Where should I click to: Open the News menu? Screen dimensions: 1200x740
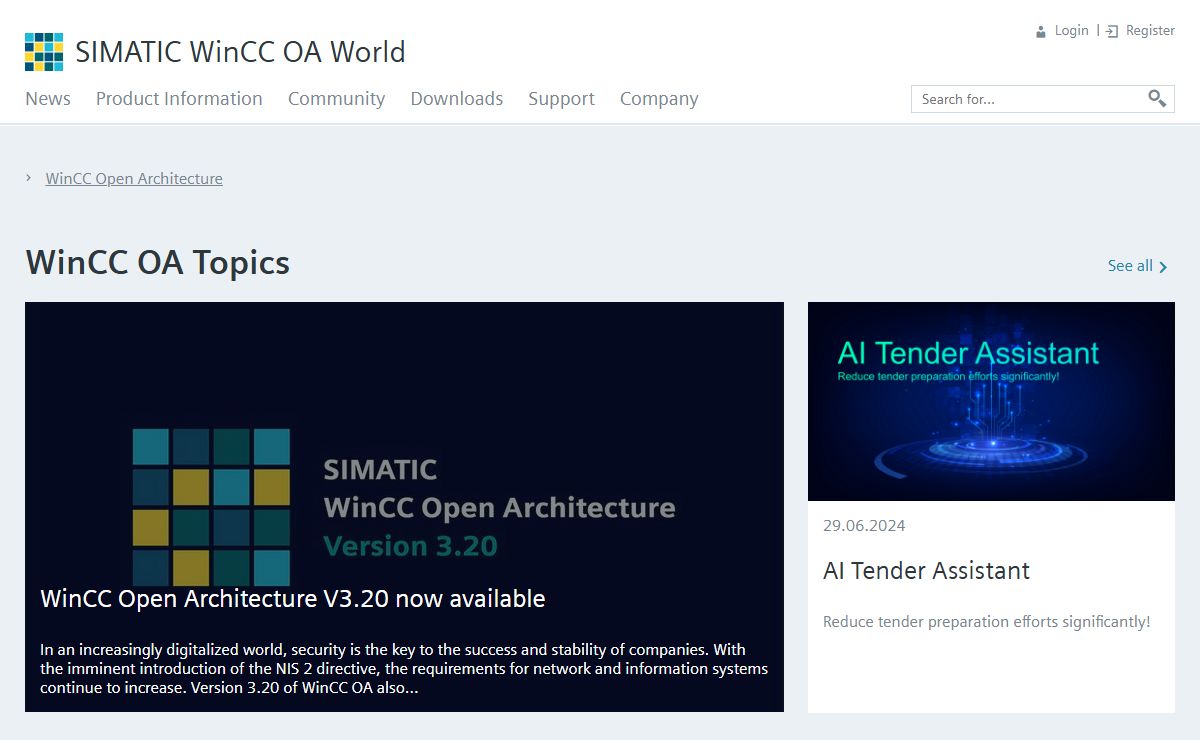pyautogui.click(x=48, y=98)
